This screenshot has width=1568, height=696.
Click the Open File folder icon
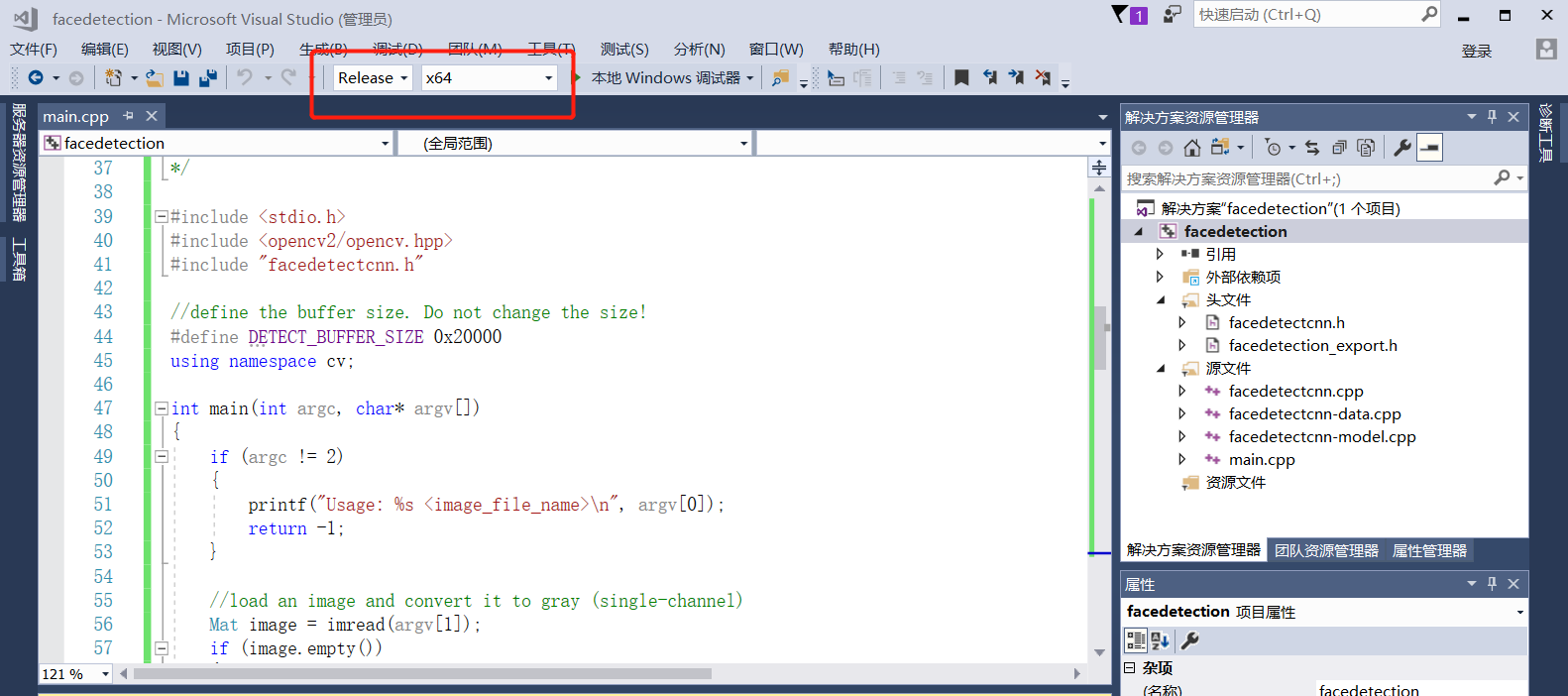(x=155, y=77)
